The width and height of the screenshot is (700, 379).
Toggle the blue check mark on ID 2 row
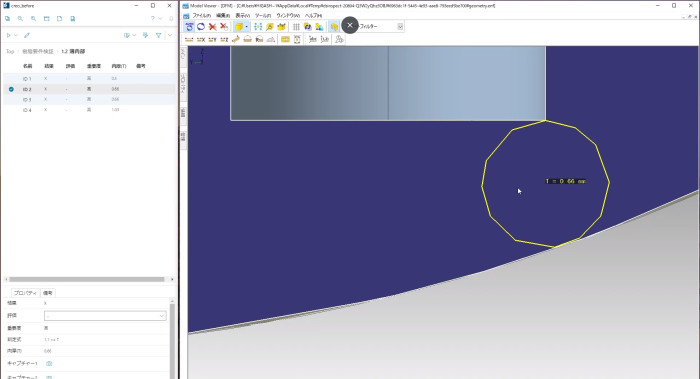[x=11, y=89]
